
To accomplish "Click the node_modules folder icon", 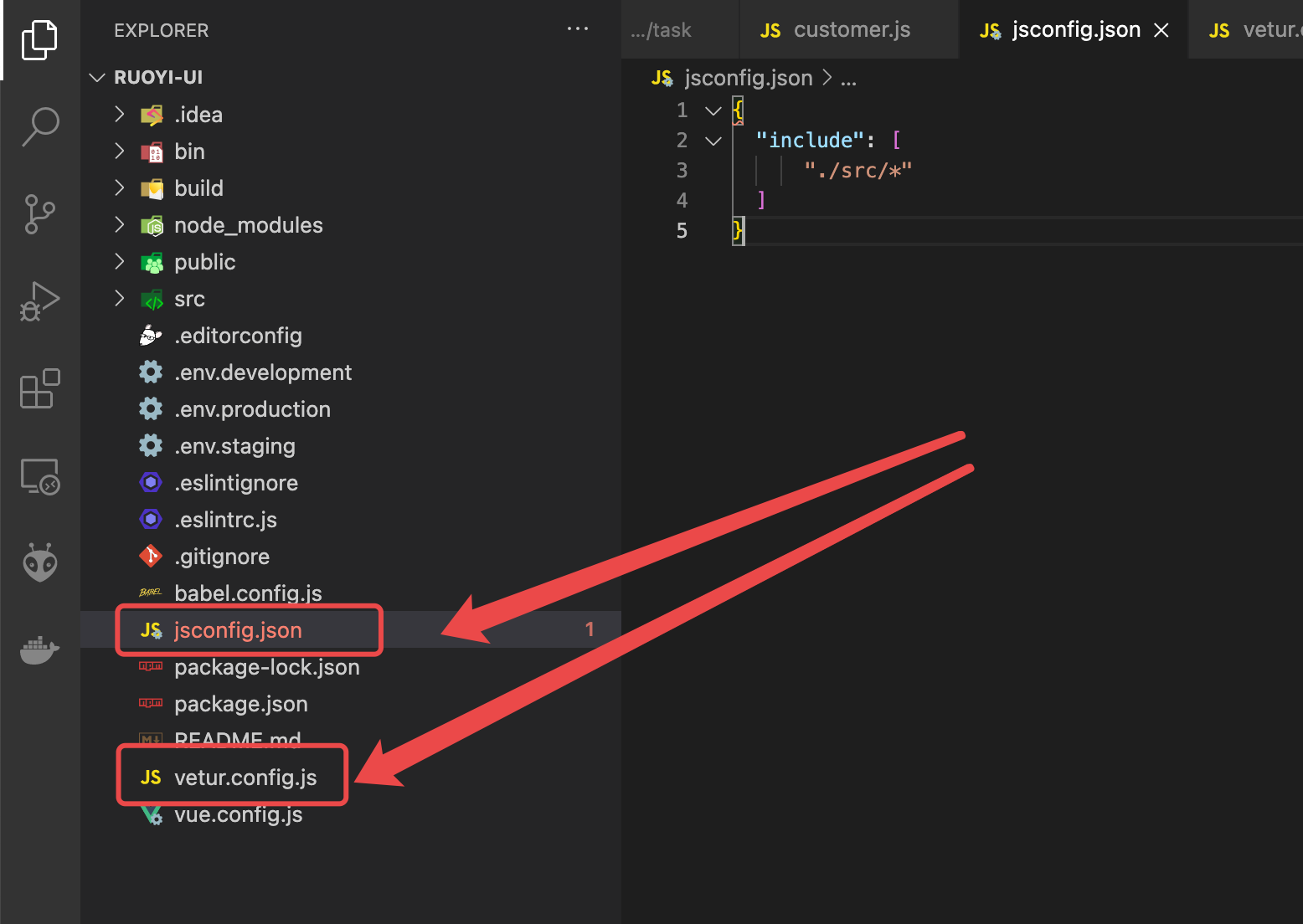I will tap(152, 225).
